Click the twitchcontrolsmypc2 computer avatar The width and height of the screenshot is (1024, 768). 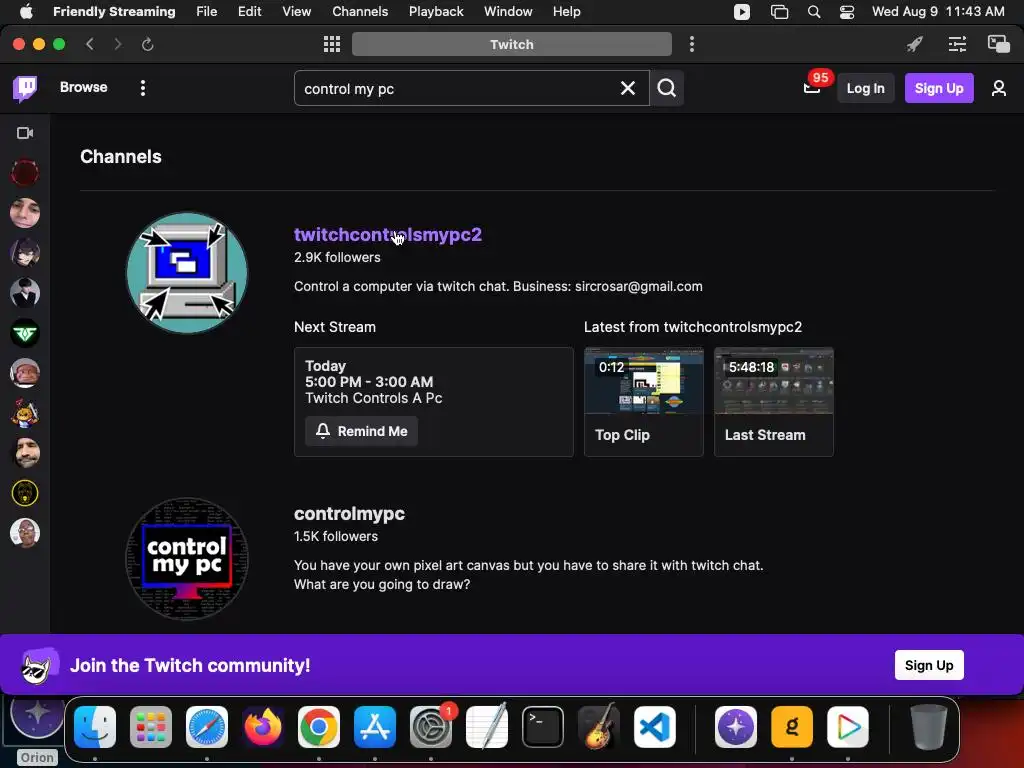click(187, 273)
